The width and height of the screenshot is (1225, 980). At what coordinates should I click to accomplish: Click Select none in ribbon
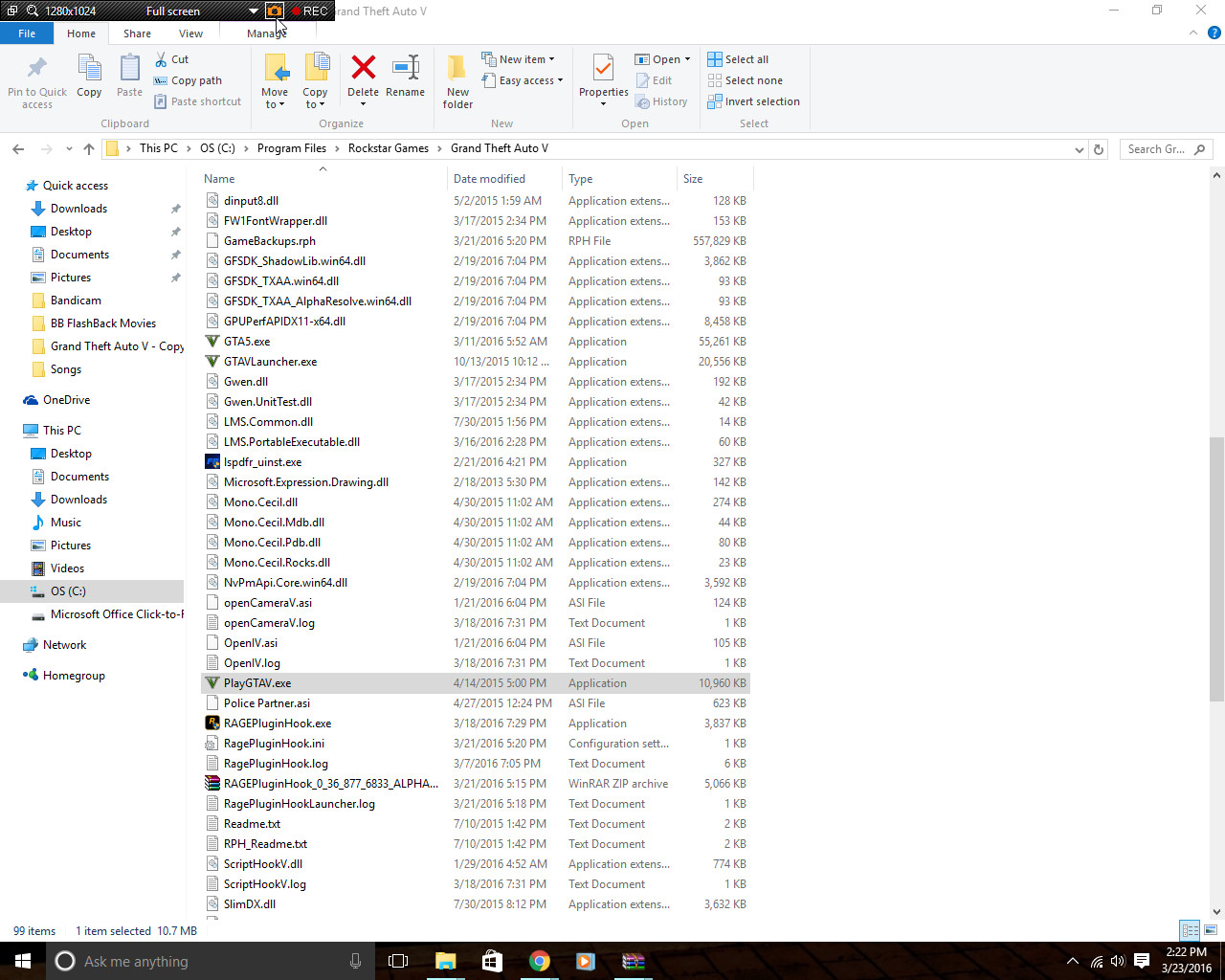pos(745,80)
